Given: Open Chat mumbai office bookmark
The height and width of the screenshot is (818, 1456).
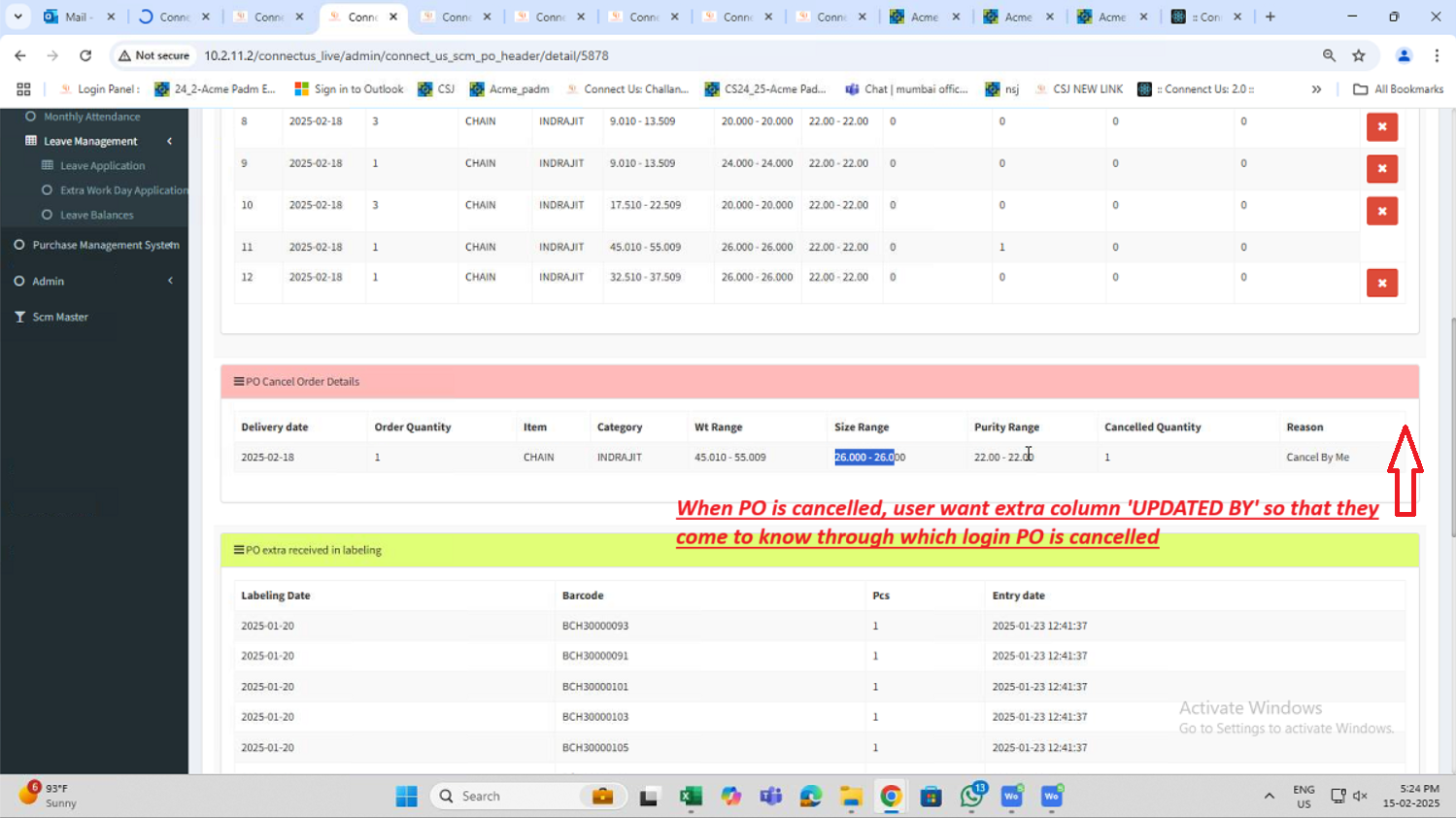Looking at the screenshot, I should point(906,88).
